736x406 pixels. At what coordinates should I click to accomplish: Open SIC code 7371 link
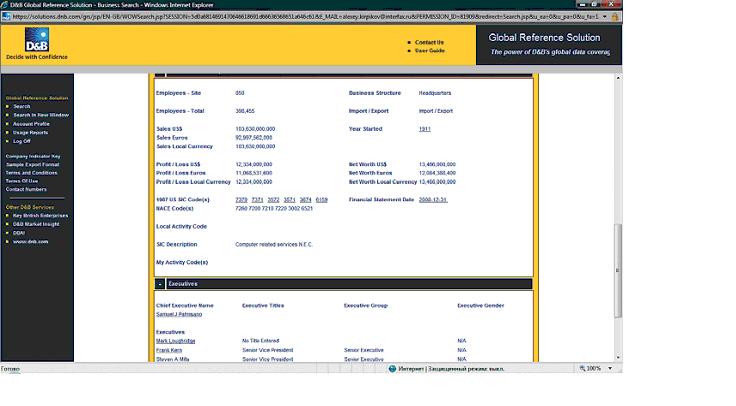click(x=257, y=200)
